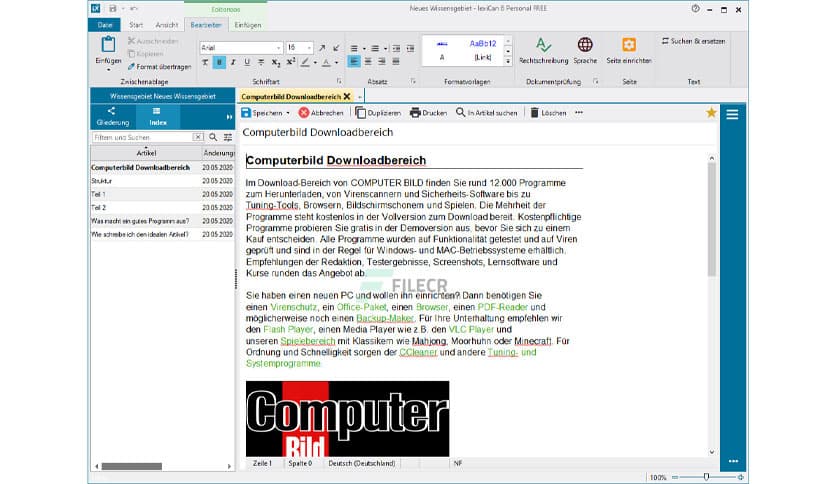Open the index filter settings icon
This screenshot has height=484, width=836.
228,137
